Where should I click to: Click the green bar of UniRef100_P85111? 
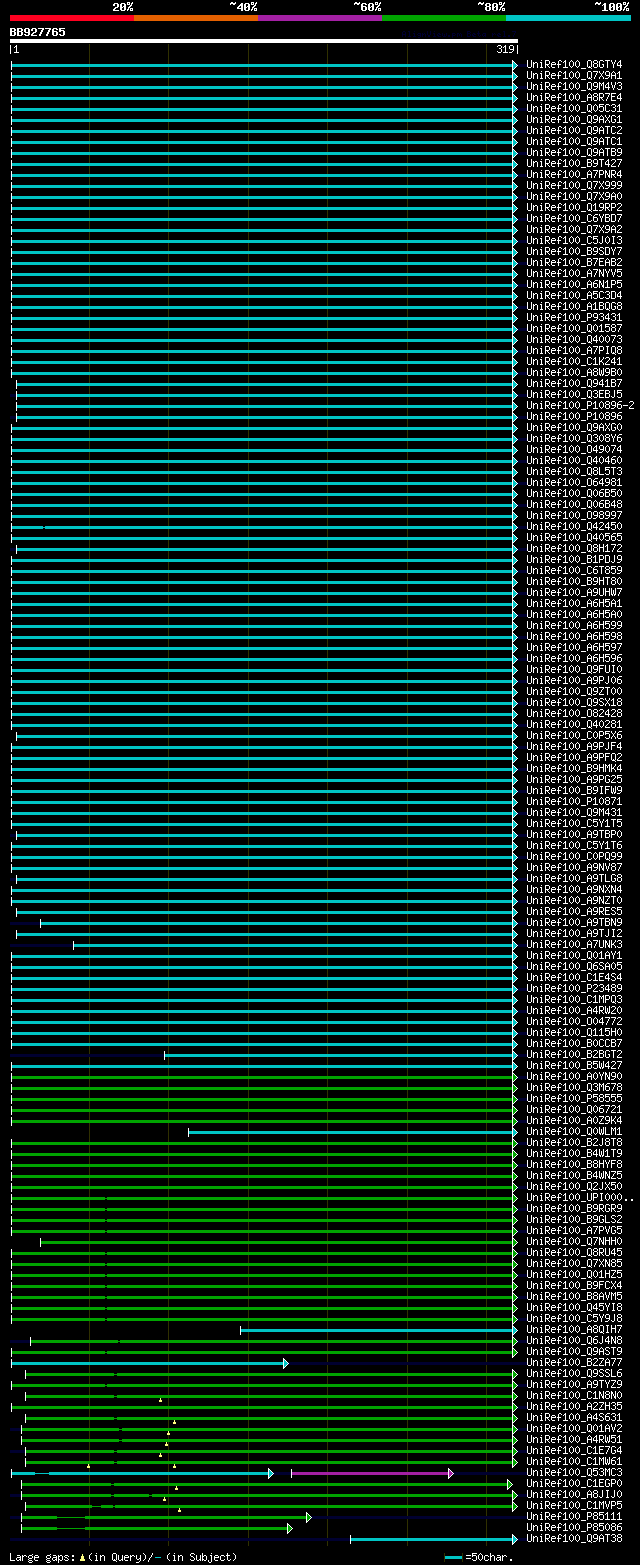(x=166, y=1517)
